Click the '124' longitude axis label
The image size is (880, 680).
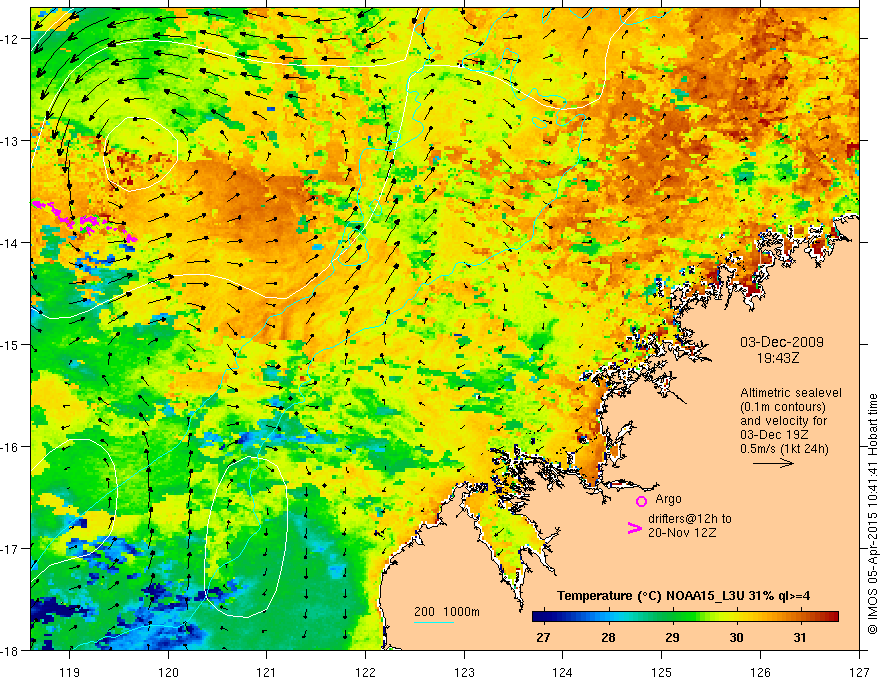click(x=563, y=672)
